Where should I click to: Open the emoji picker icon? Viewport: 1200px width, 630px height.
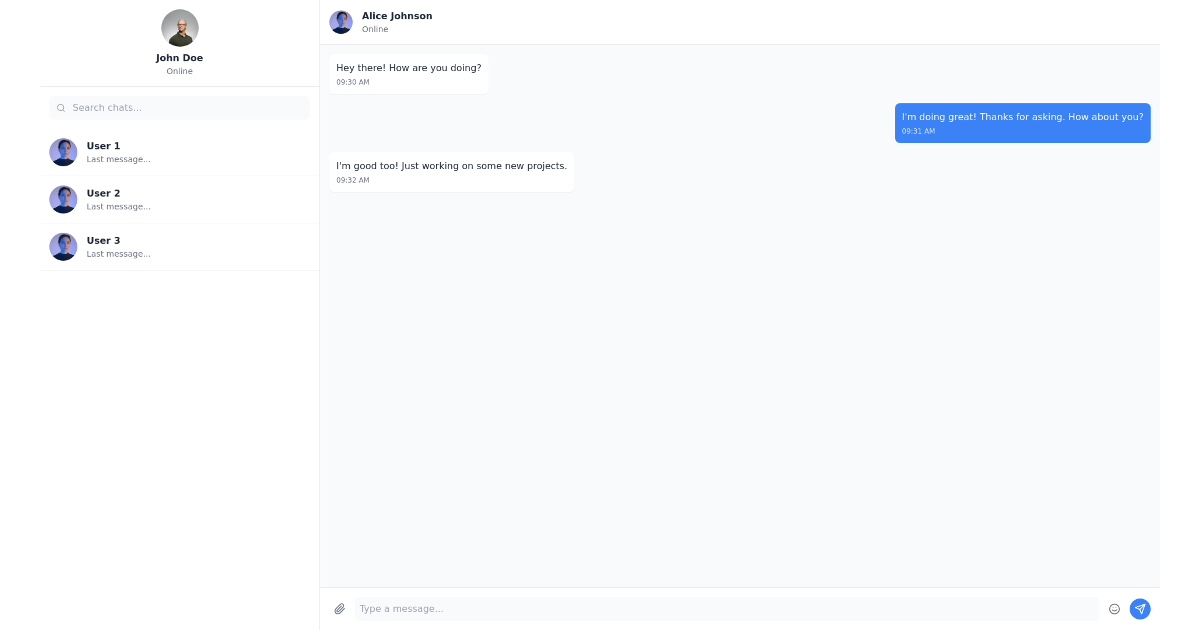[x=1115, y=609]
